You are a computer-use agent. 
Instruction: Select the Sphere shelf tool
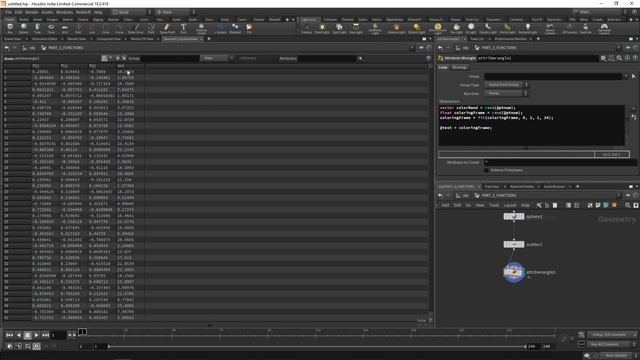[x=24, y=28]
